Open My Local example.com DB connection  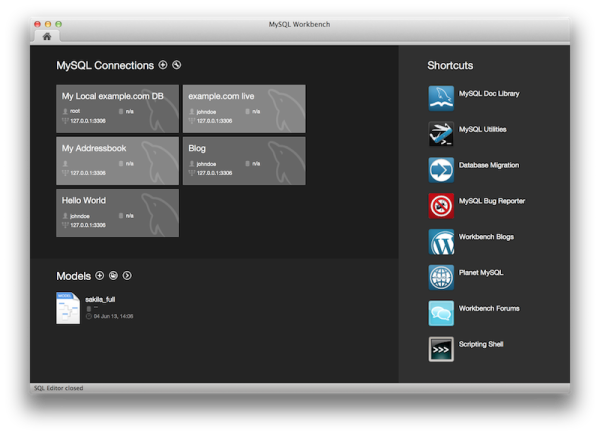click(x=117, y=109)
